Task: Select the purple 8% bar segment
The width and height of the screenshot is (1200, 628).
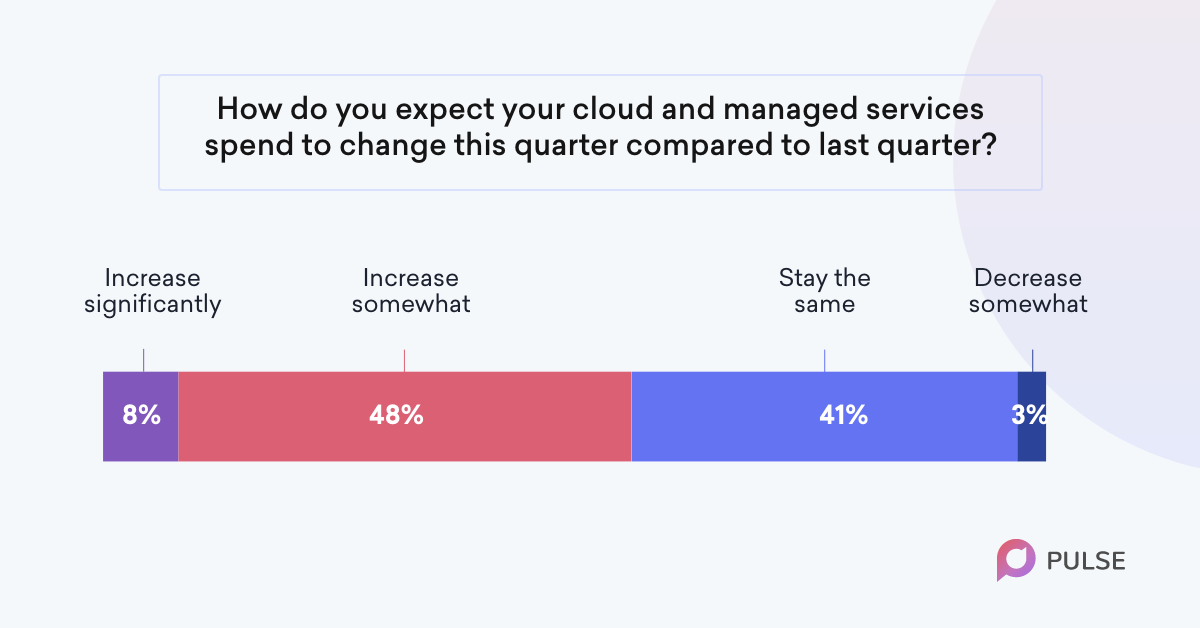Action: 141,416
